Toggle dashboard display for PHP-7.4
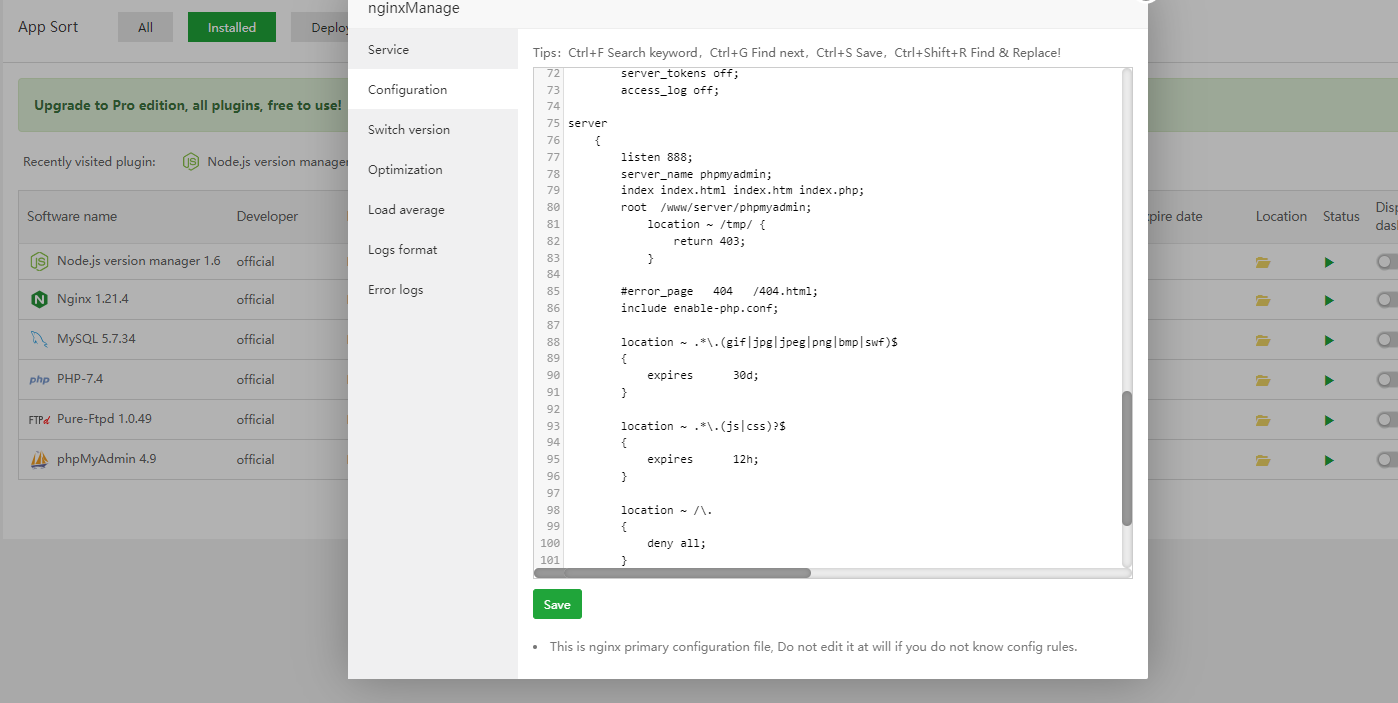1398x703 pixels. click(1387, 379)
